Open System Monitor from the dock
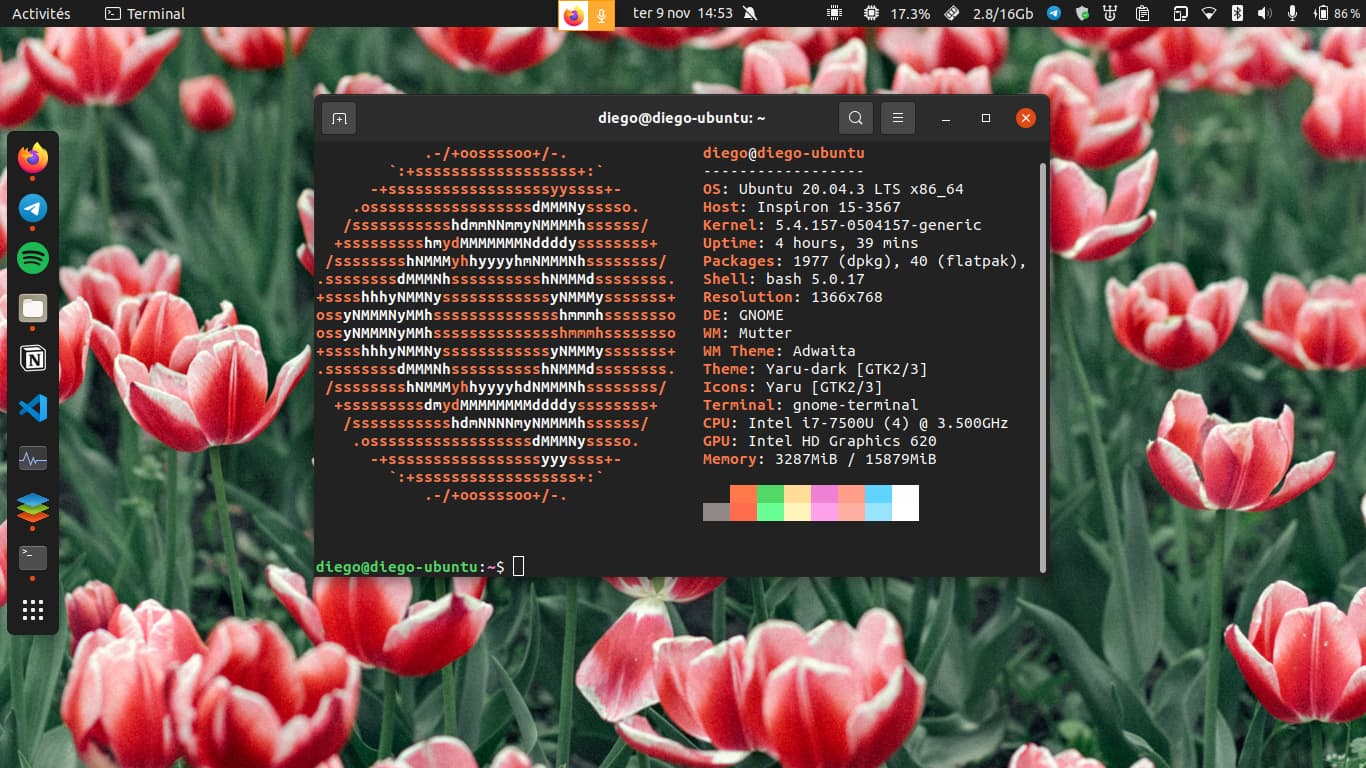This screenshot has height=768, width=1366. (x=33, y=458)
